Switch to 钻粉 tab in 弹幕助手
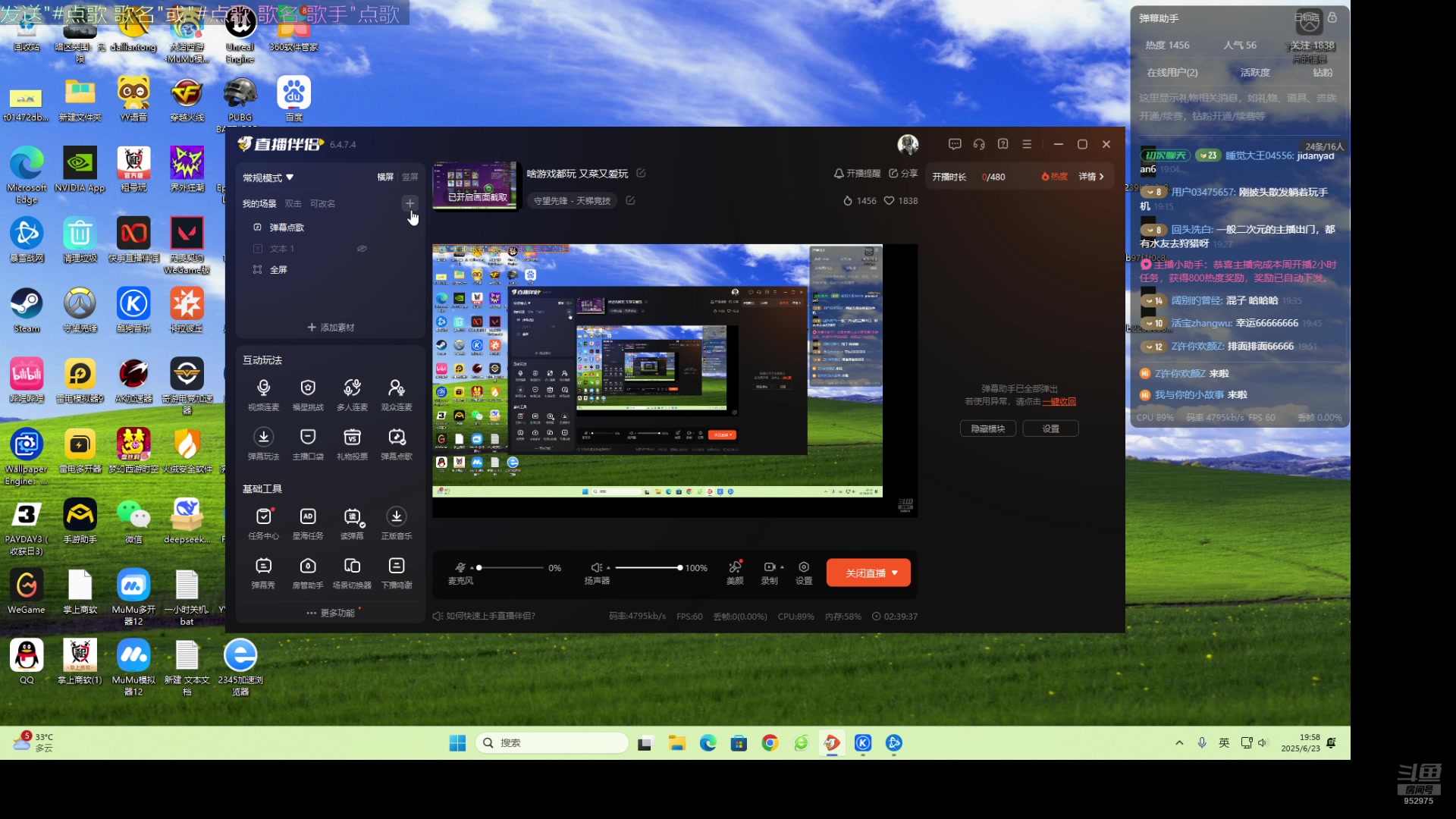Screen dimensions: 1456x819 coord(1323,73)
